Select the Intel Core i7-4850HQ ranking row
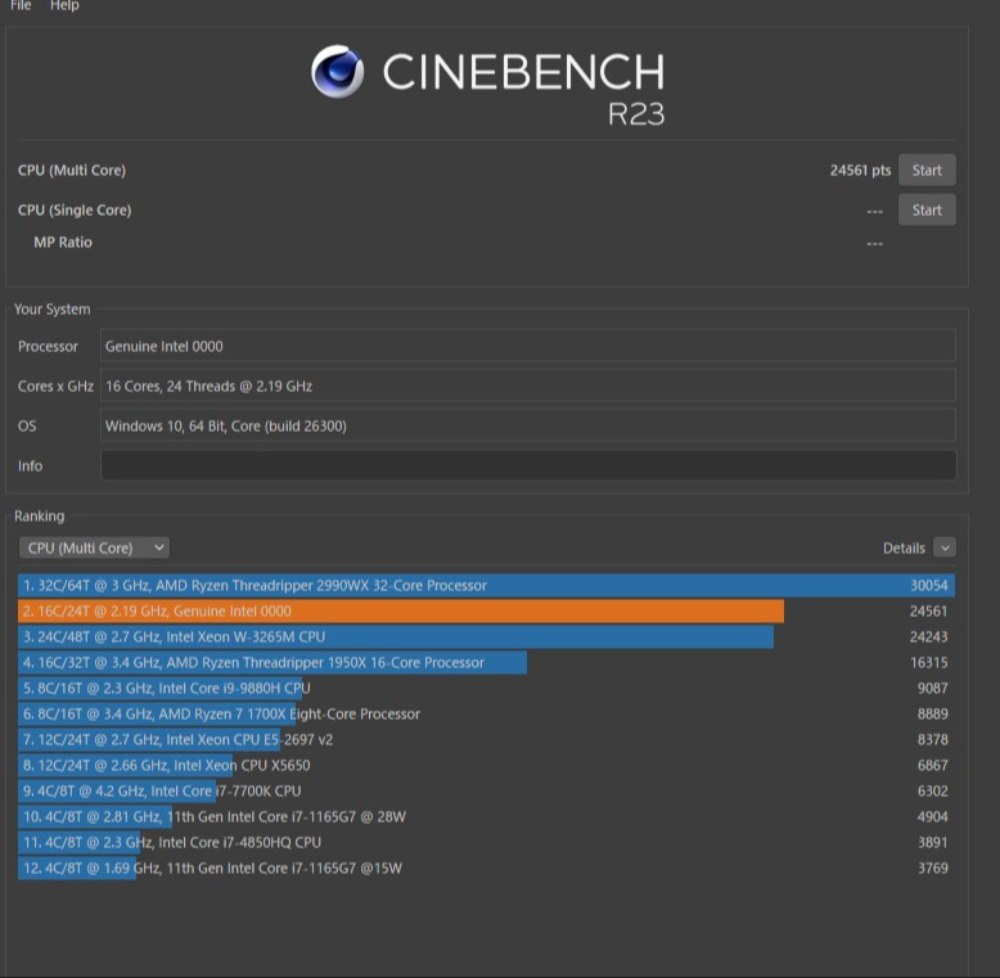The width and height of the screenshot is (1000, 978). (x=486, y=842)
